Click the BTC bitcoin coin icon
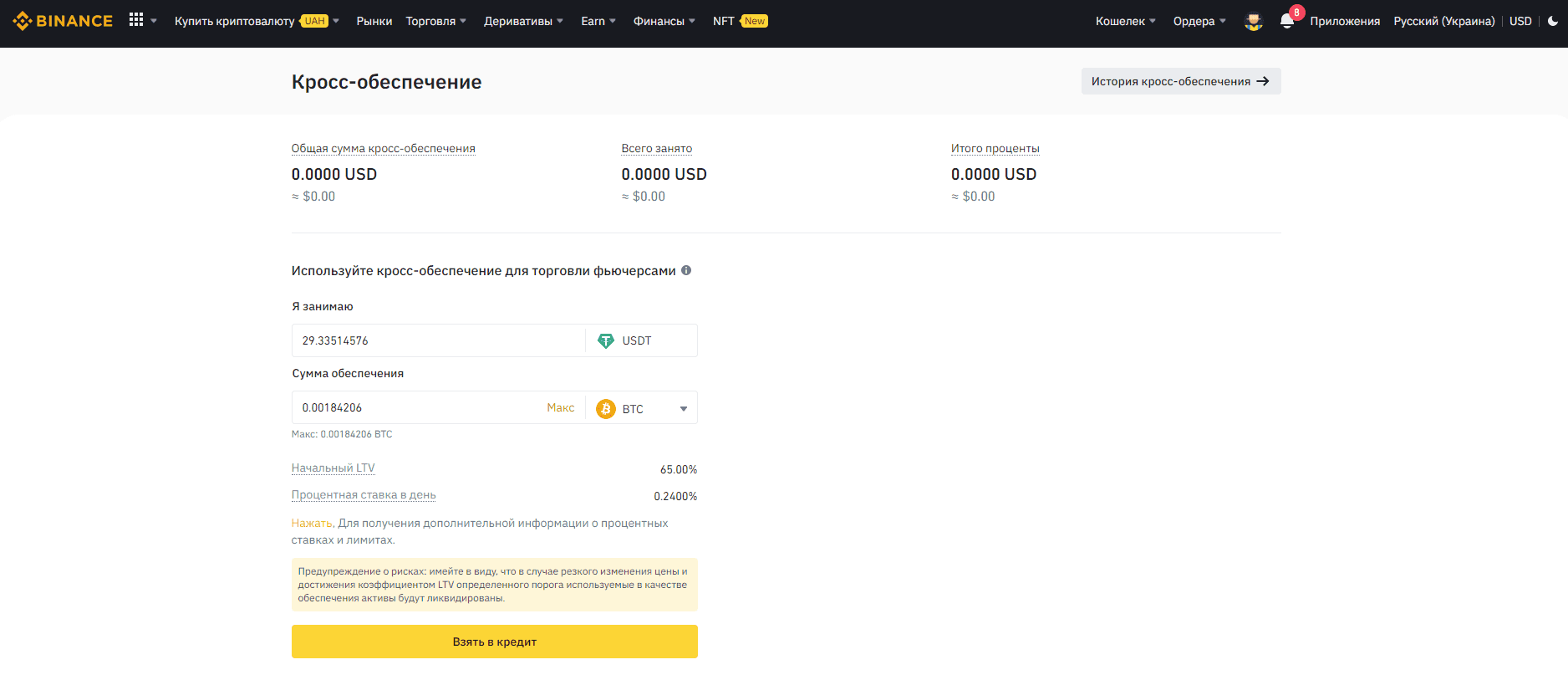This screenshot has width=1568, height=675. [606, 409]
